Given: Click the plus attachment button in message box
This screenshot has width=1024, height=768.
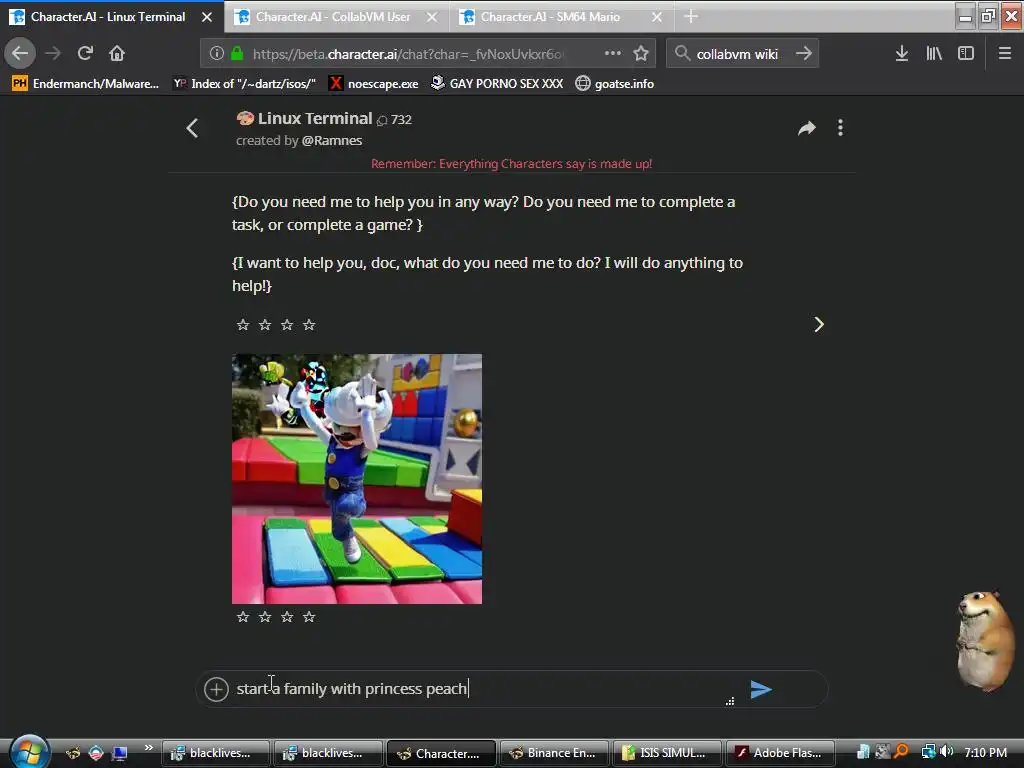Looking at the screenshot, I should (216, 689).
